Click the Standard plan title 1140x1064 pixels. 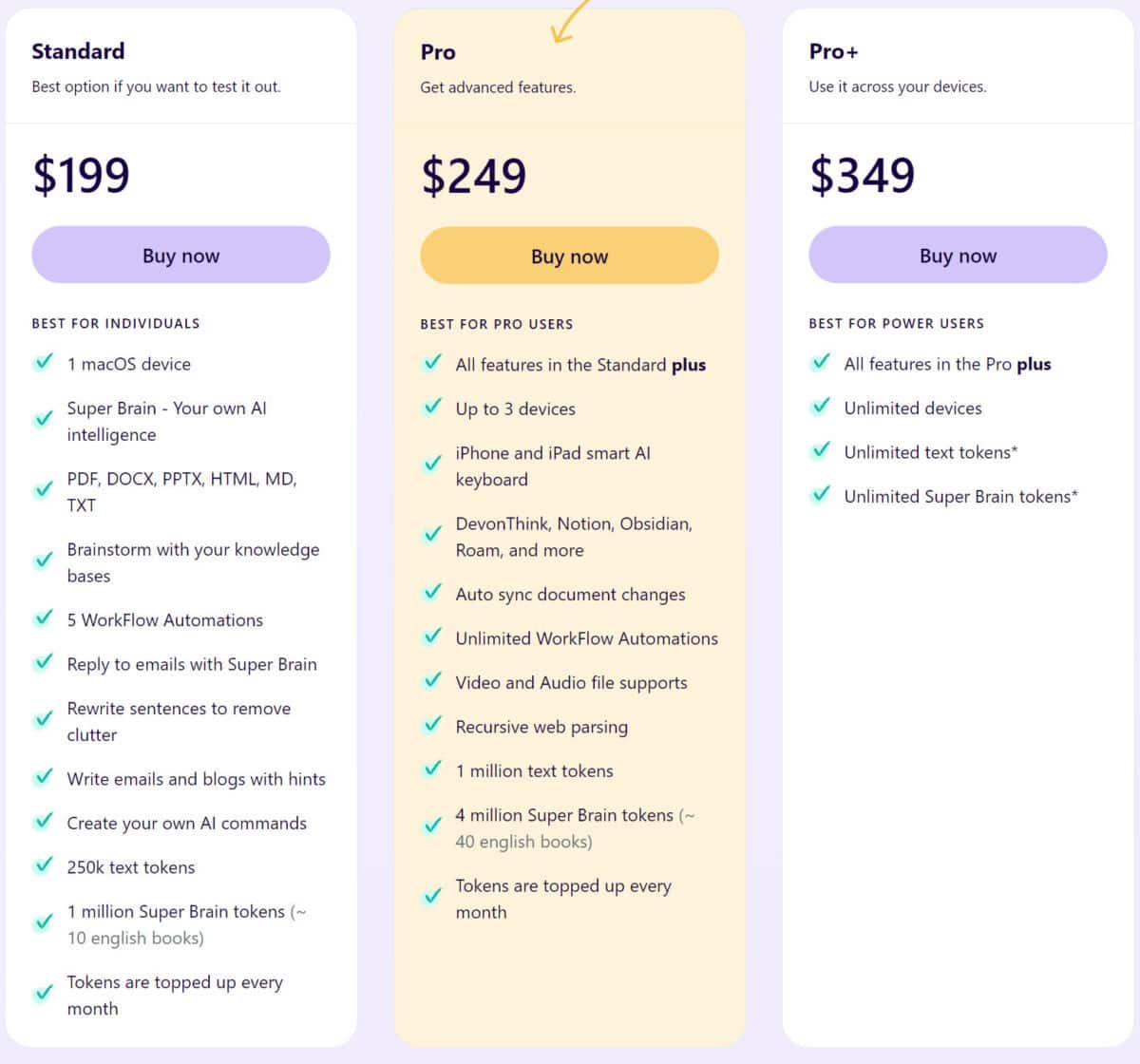tap(78, 51)
